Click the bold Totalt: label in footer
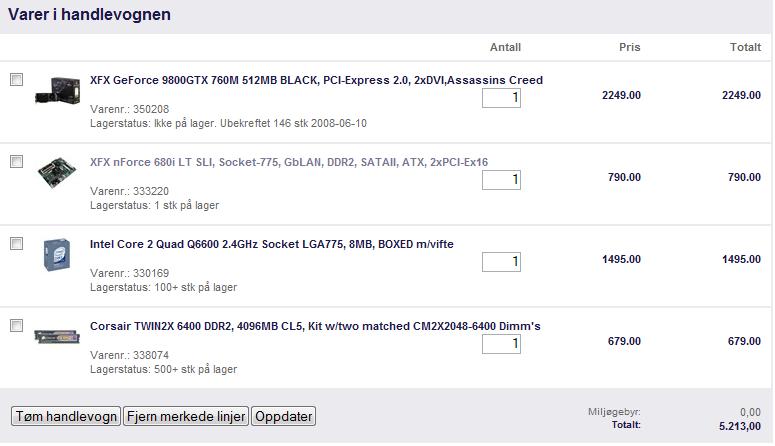The height and width of the screenshot is (446, 775). tap(626, 425)
